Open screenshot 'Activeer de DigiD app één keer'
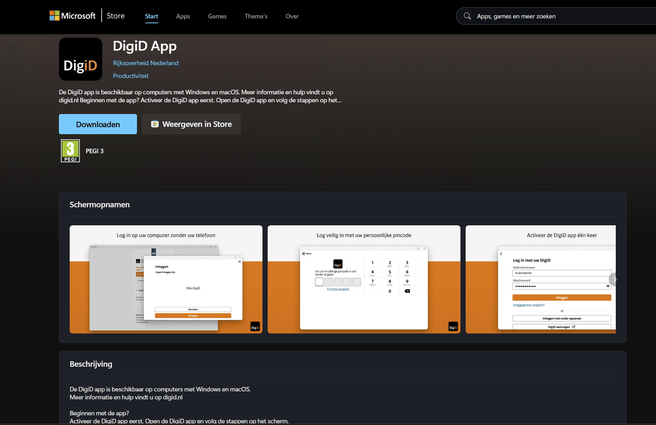Viewport: 656px width, 425px height. [541, 279]
